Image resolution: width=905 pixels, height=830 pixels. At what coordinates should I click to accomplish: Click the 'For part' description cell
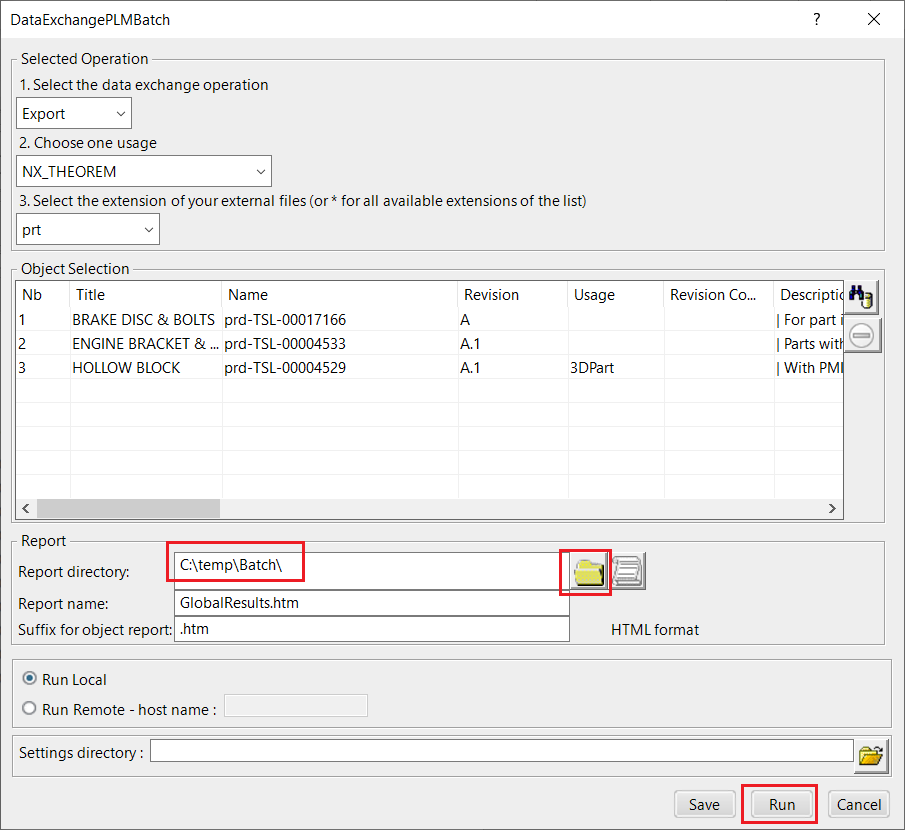(x=809, y=320)
